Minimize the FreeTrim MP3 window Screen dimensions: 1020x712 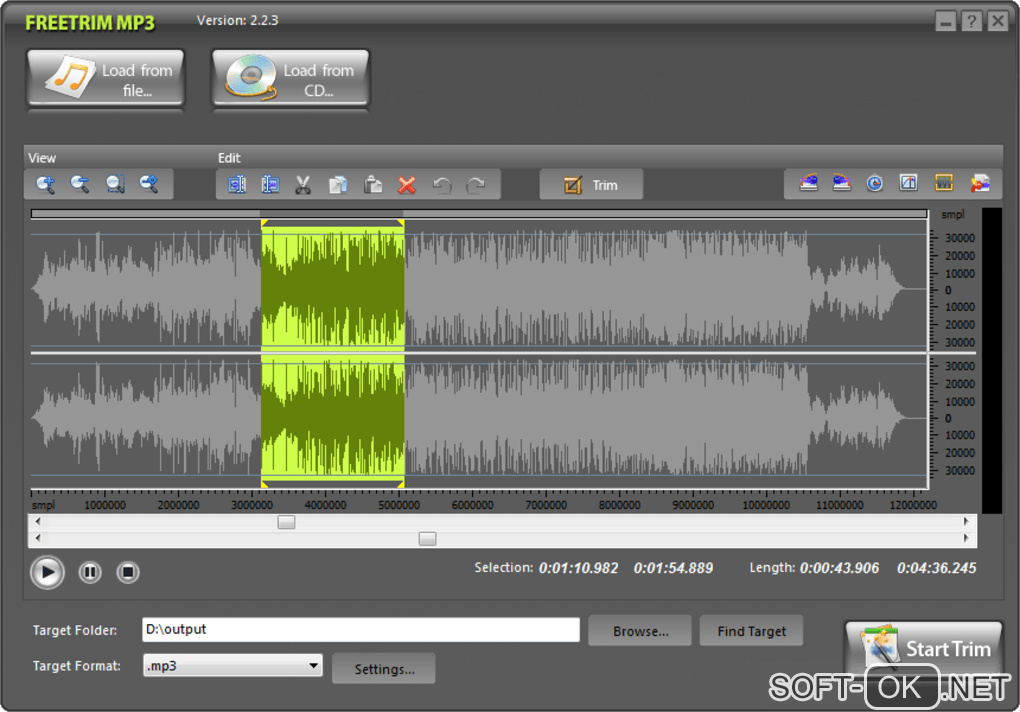[x=946, y=22]
